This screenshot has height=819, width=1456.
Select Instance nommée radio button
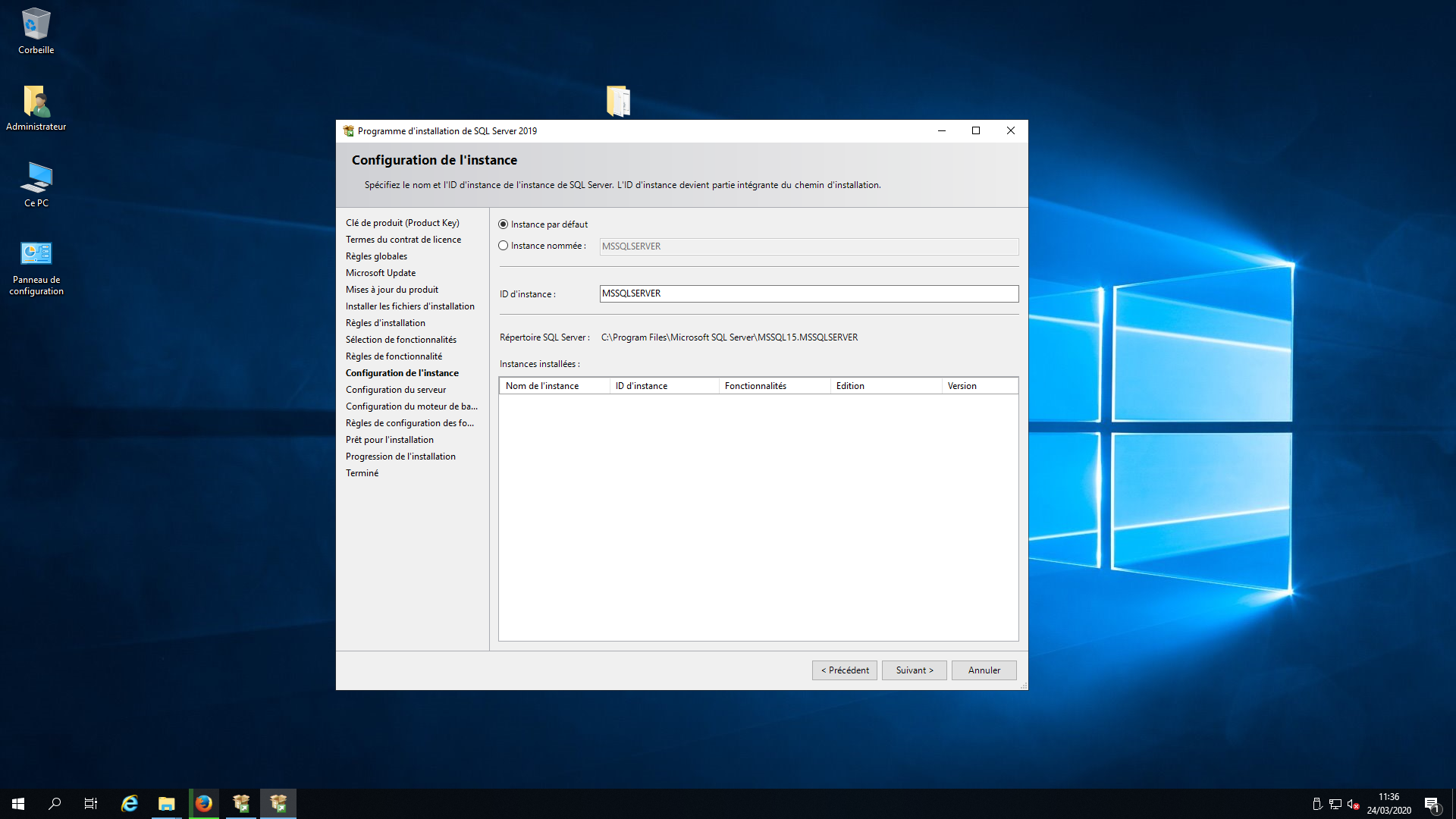click(x=503, y=246)
